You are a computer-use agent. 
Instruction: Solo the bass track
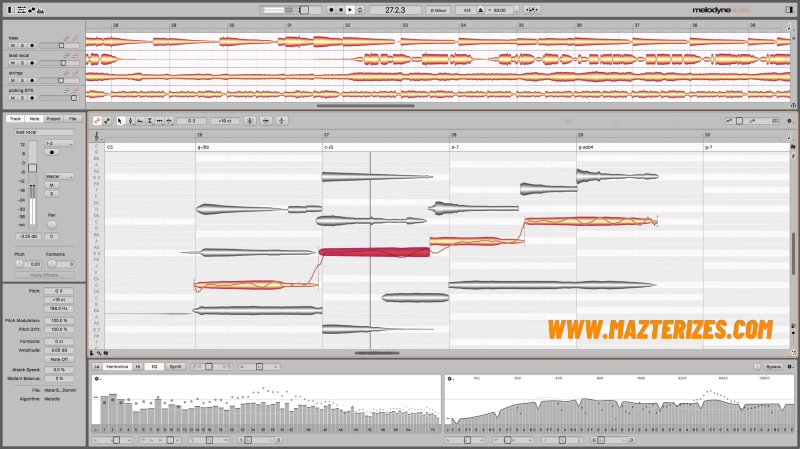click(22, 45)
